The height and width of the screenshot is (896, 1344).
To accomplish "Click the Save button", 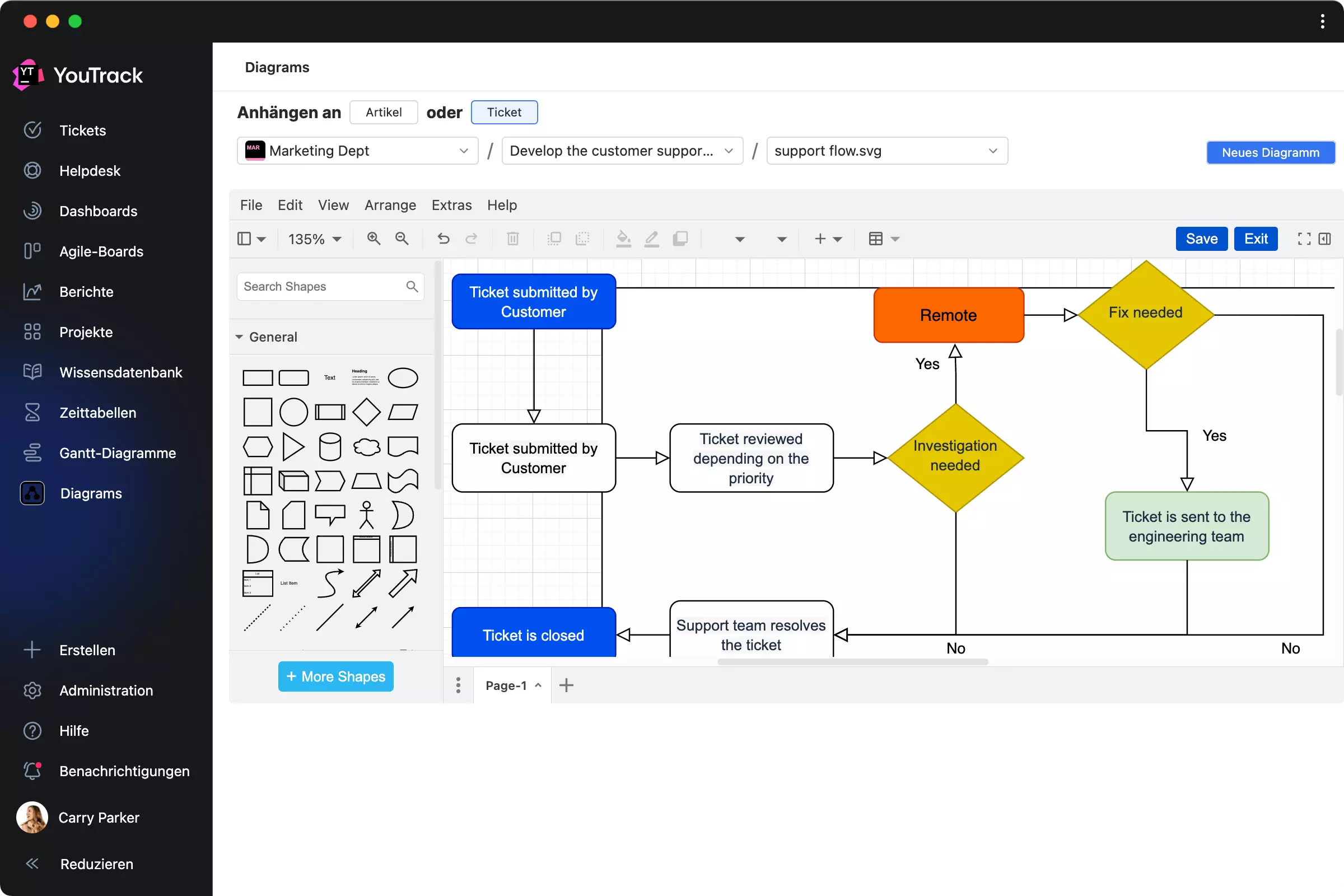I will click(x=1201, y=239).
